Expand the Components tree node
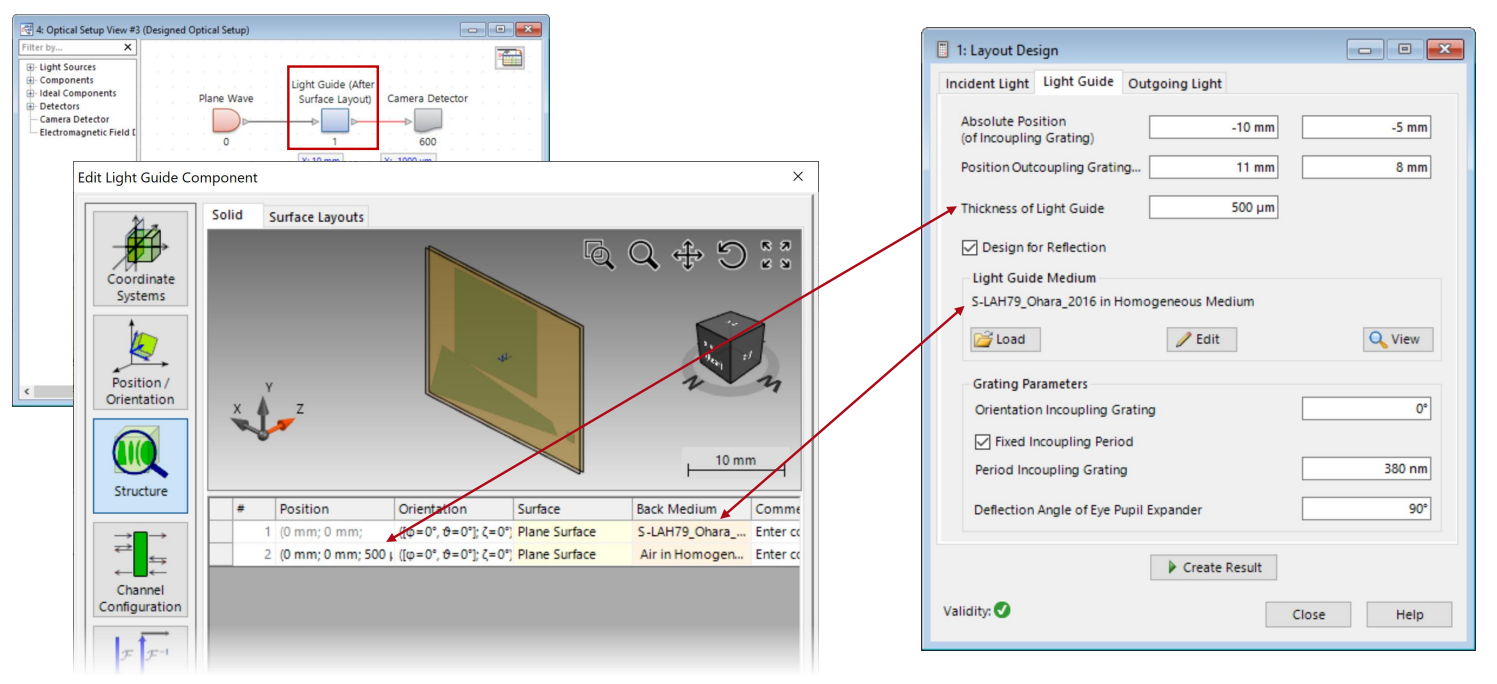Screen dimensions: 1497x684 pyautogui.click(x=30, y=80)
